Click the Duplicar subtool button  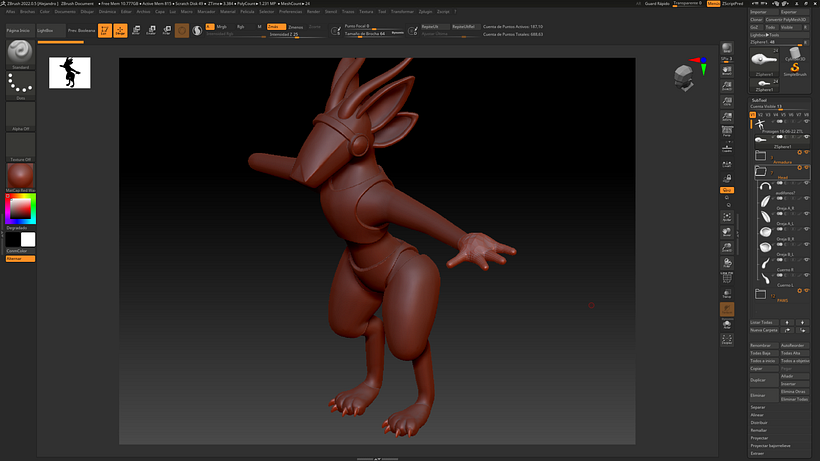(764, 380)
